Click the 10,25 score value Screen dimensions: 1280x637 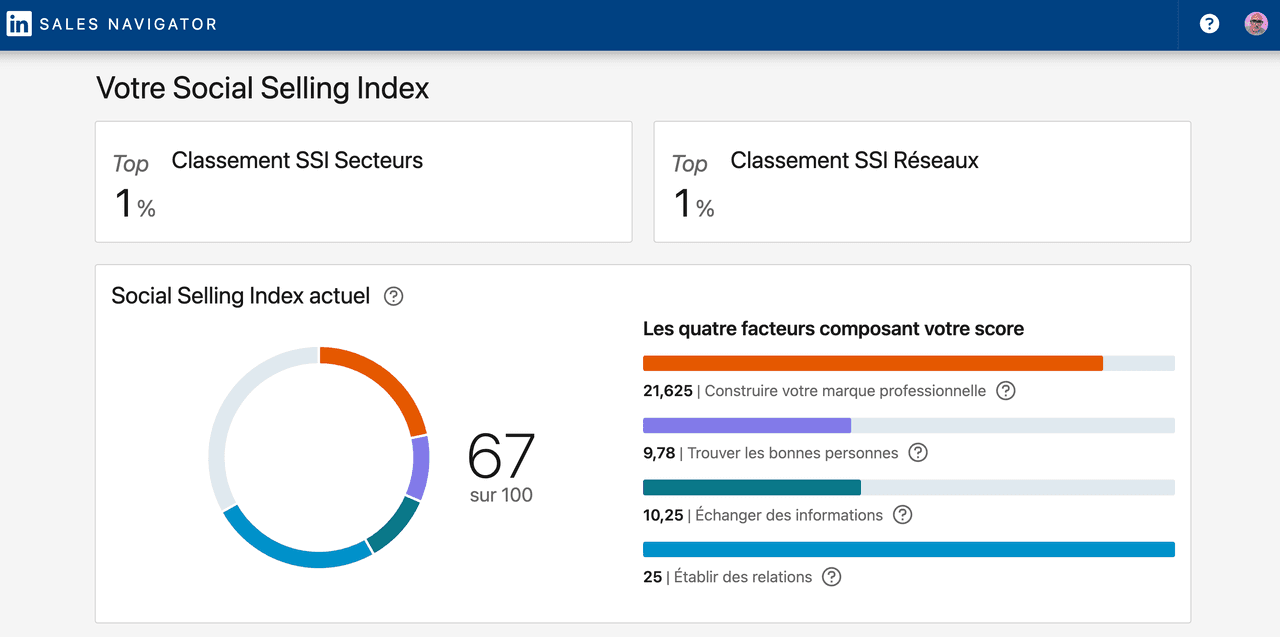[663, 515]
